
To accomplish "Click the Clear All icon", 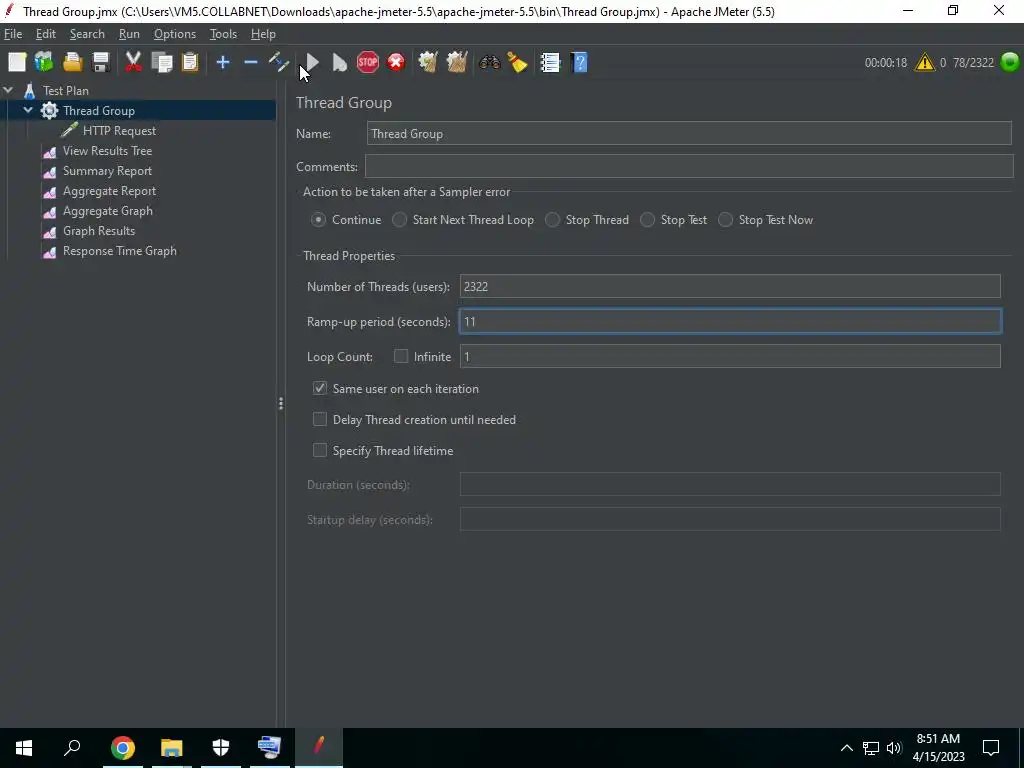I will [456, 62].
